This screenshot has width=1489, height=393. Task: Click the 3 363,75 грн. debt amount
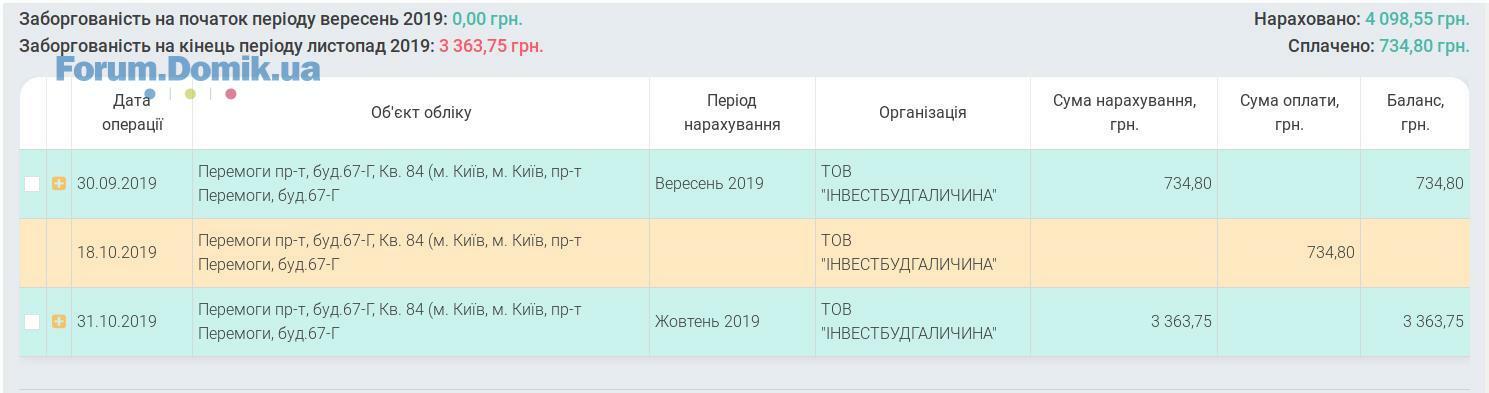pos(491,46)
